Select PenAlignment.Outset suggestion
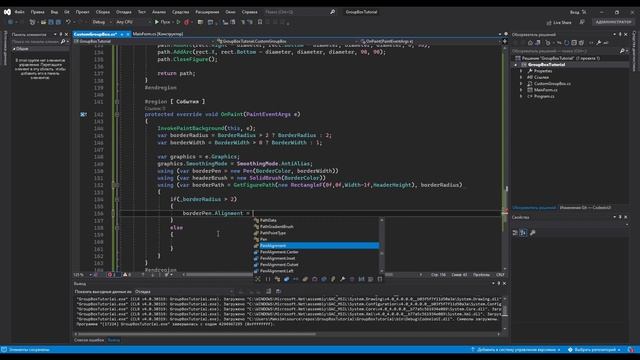Screen dimensions: 640x360 point(279,265)
